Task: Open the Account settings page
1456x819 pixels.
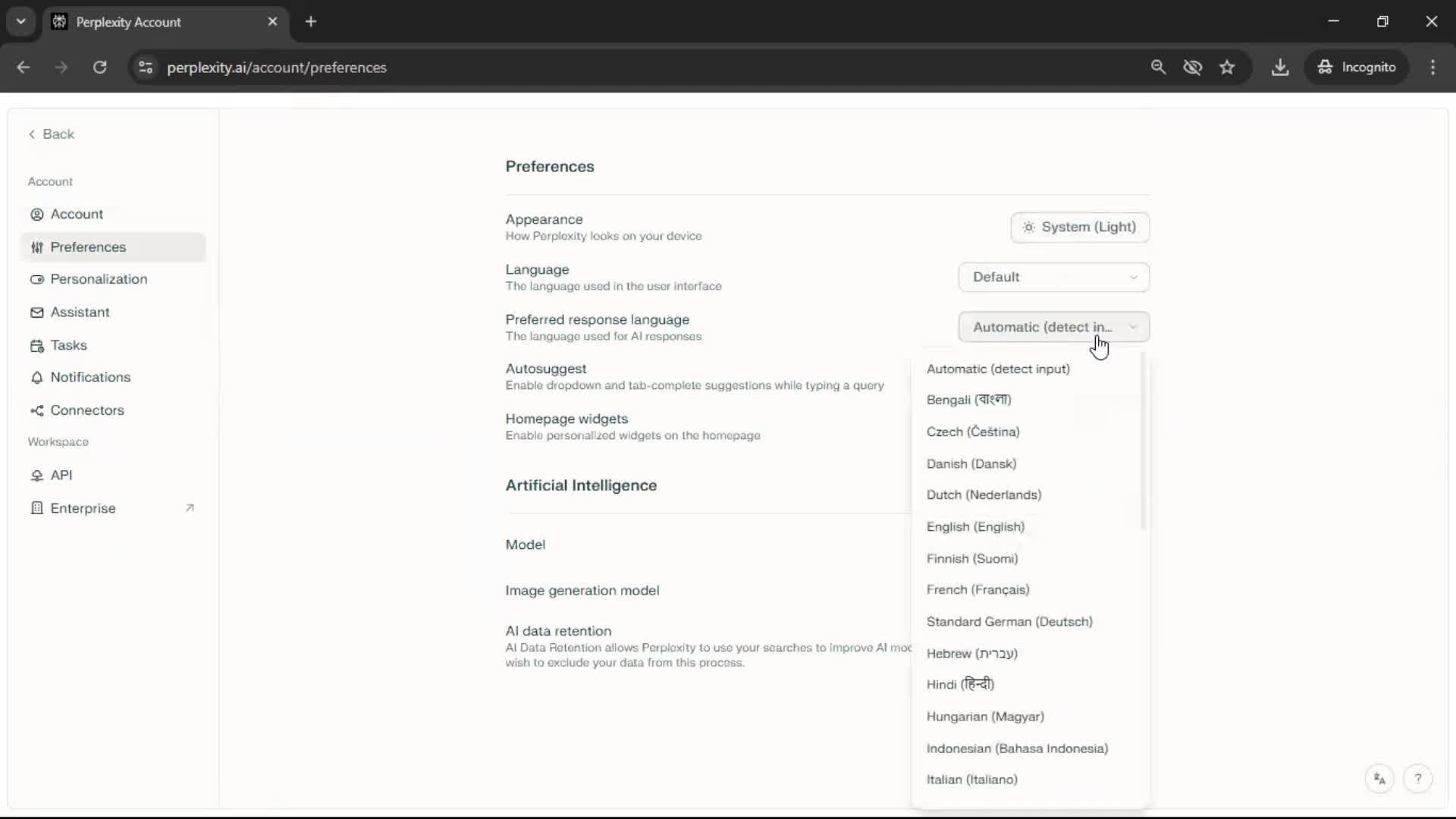Action: [x=77, y=214]
